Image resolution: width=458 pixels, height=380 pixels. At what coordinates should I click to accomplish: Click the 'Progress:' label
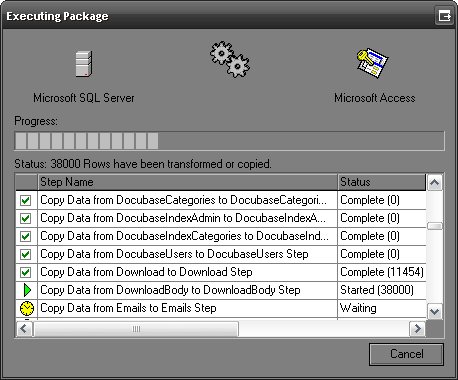pos(36,121)
